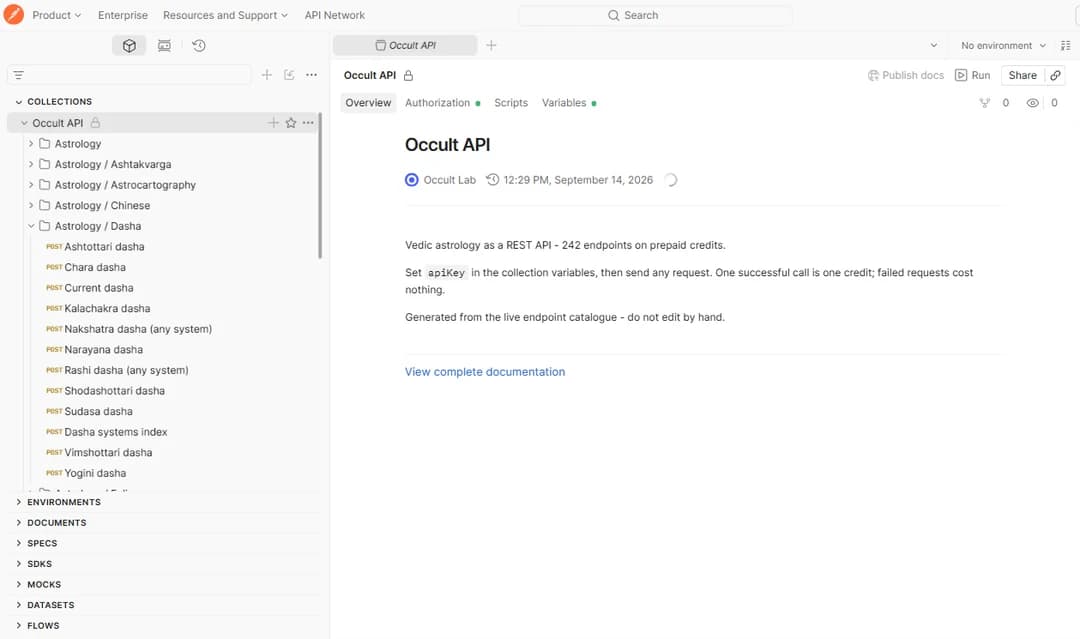Expand the DOCUMENTS section
This screenshot has width=1080, height=639.
pos(19,523)
